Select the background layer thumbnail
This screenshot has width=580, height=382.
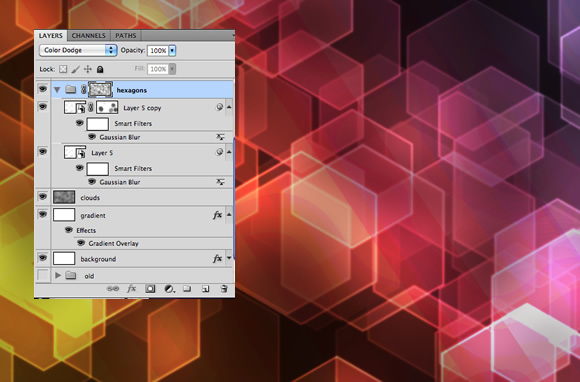tap(64, 258)
